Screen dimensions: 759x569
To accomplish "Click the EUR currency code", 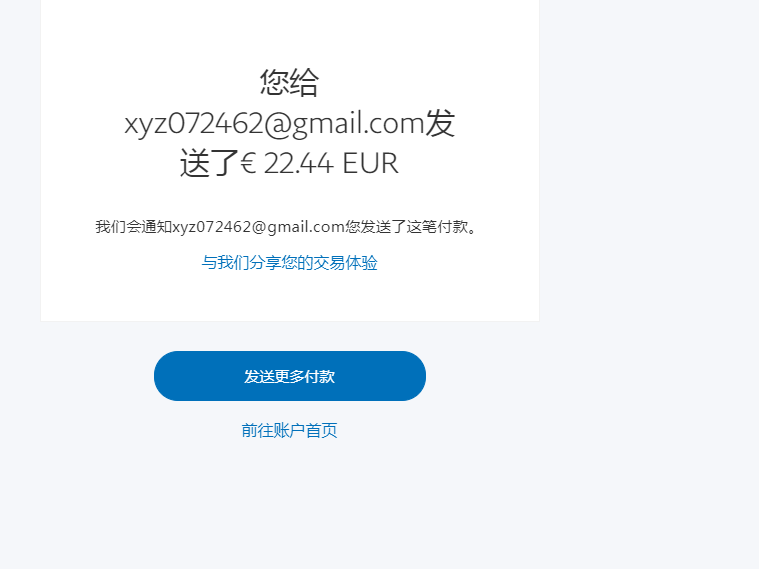I will [x=370, y=163].
